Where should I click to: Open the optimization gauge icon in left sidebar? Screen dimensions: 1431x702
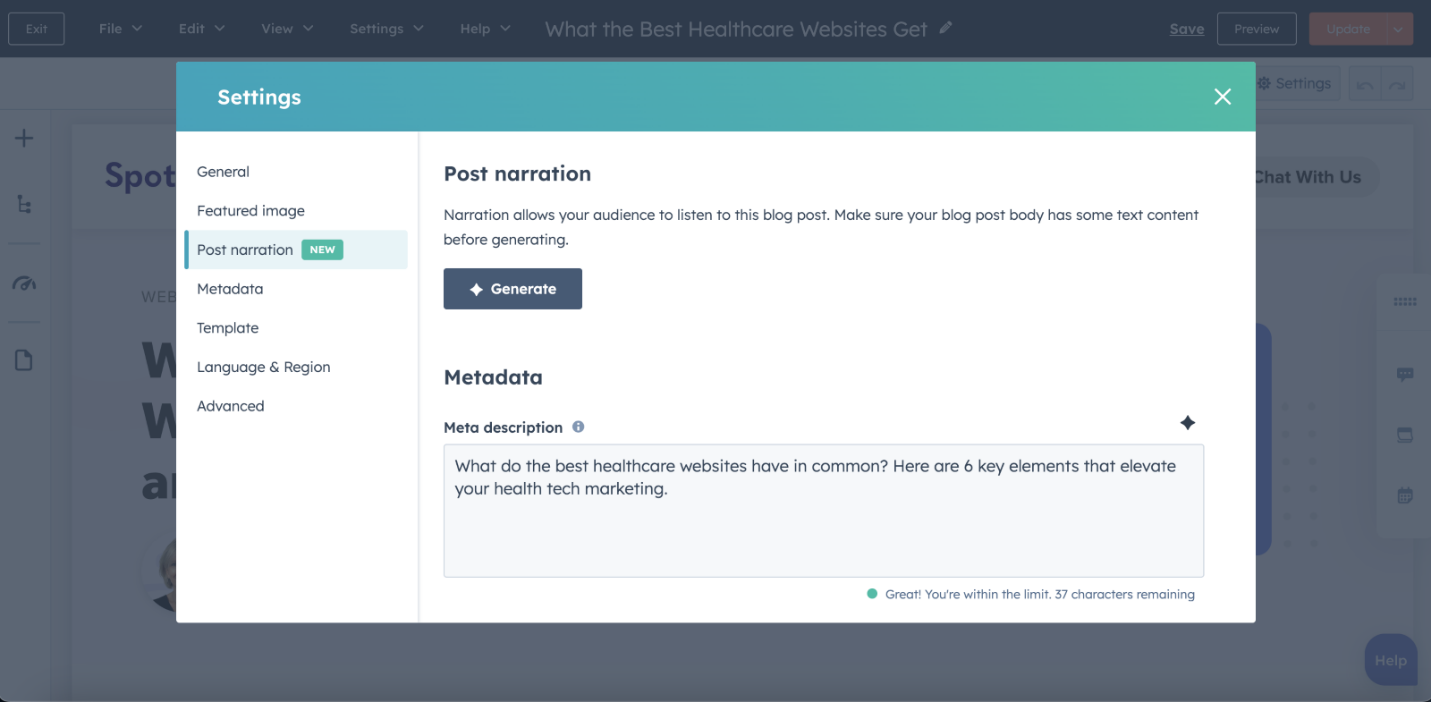pyautogui.click(x=24, y=284)
